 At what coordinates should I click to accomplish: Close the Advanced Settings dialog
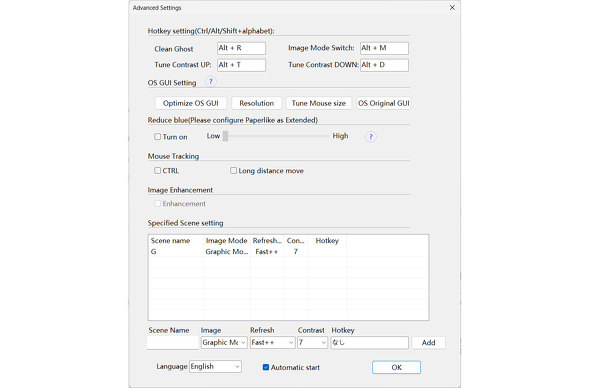452,8
